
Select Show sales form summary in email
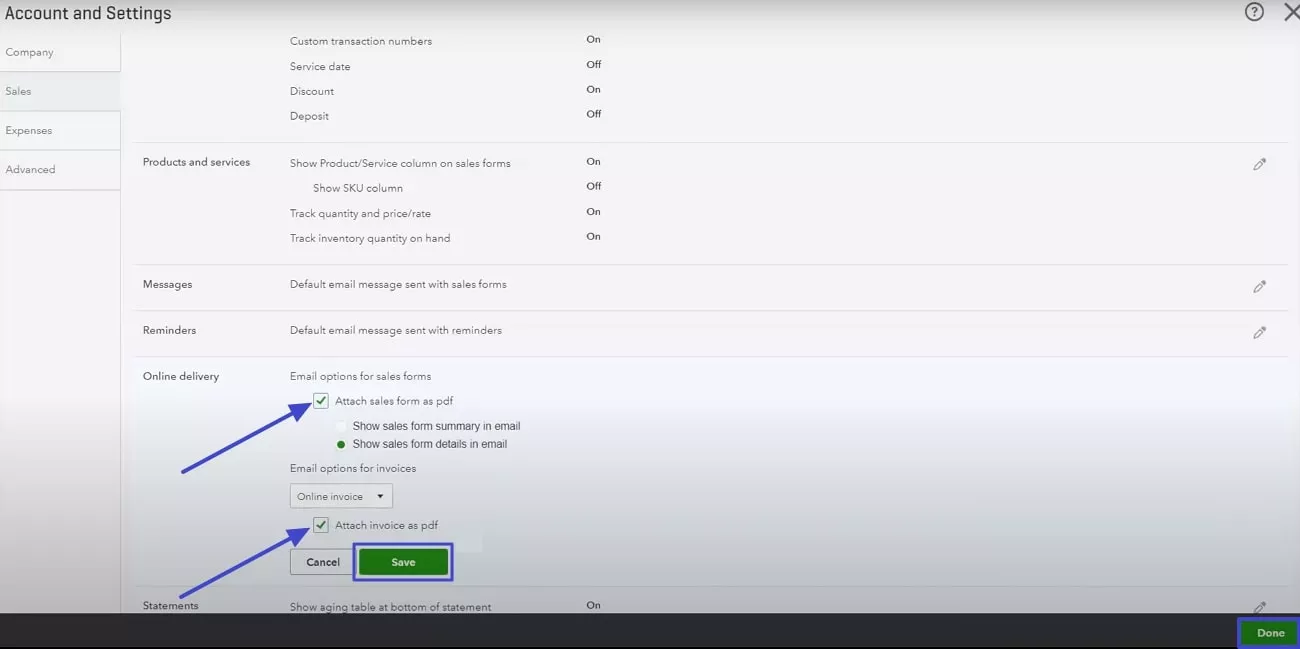tap(341, 426)
